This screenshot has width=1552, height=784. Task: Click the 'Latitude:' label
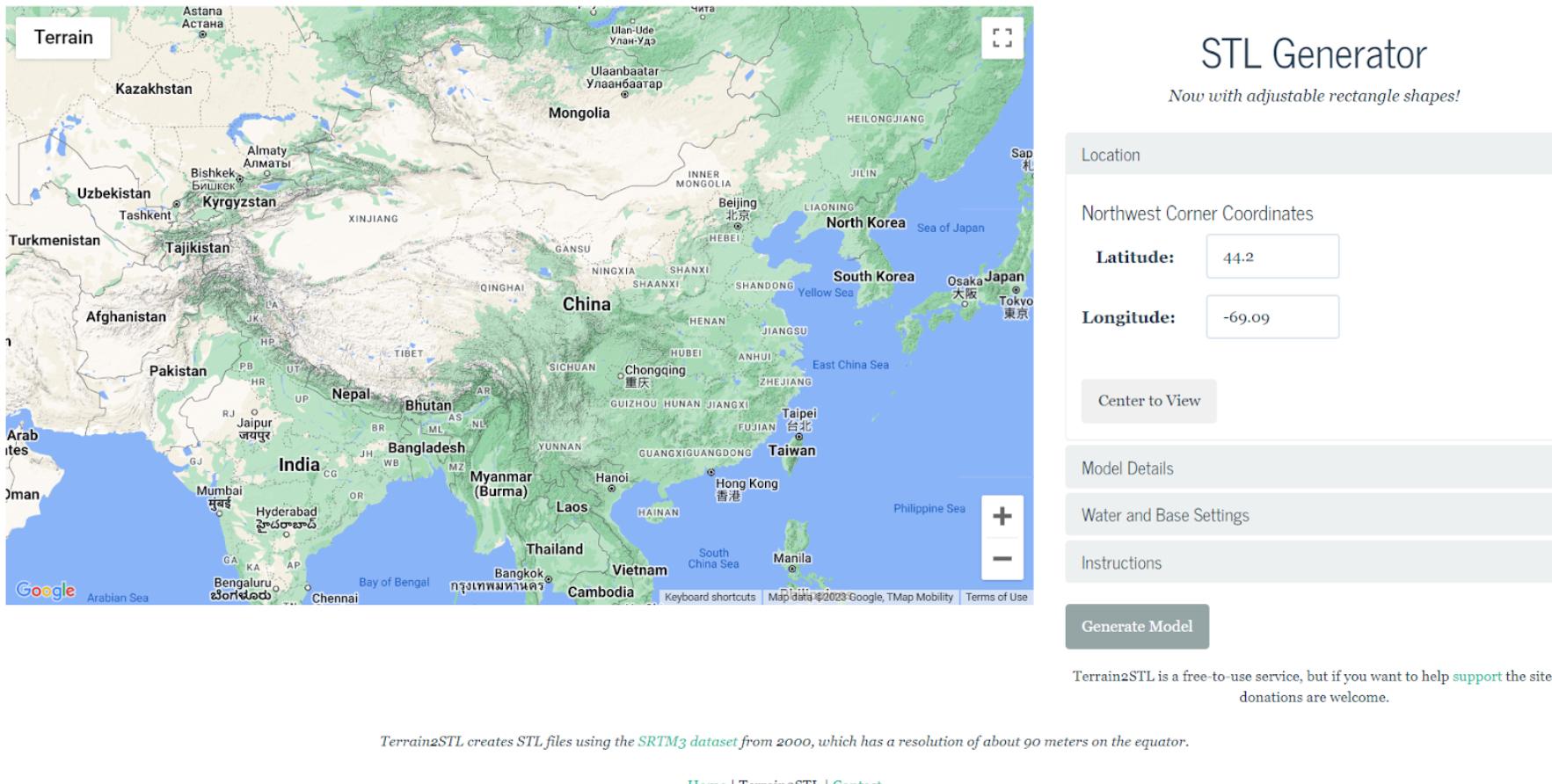click(1135, 258)
